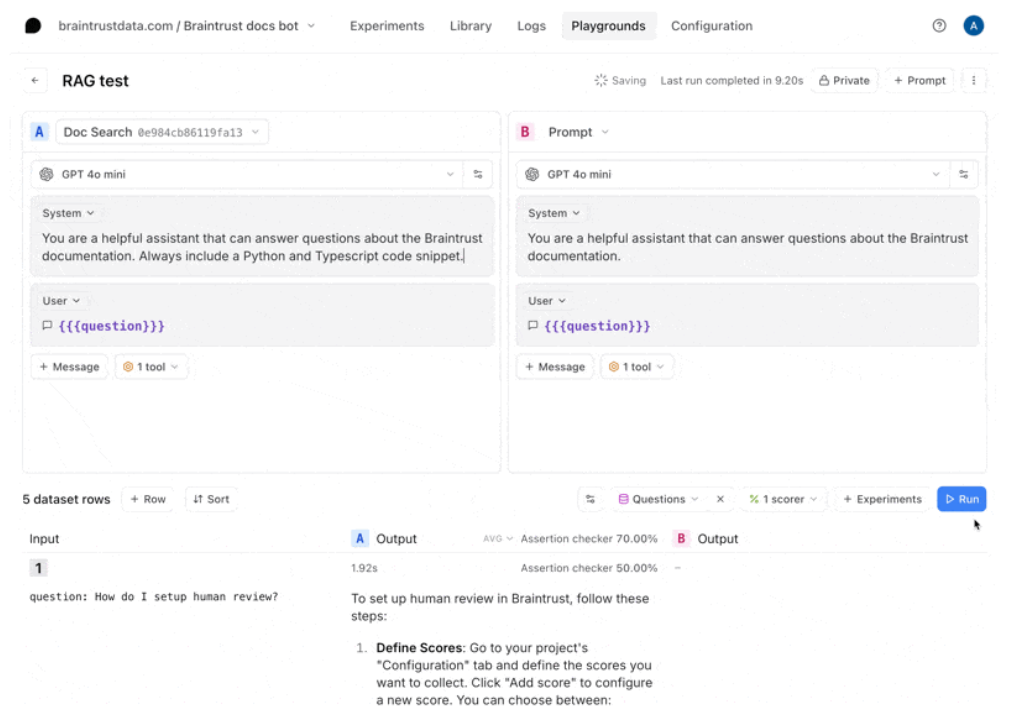Click the message icon before question in panel B
Image resolution: width=1015 pixels, height=719 pixels.
[533, 326]
